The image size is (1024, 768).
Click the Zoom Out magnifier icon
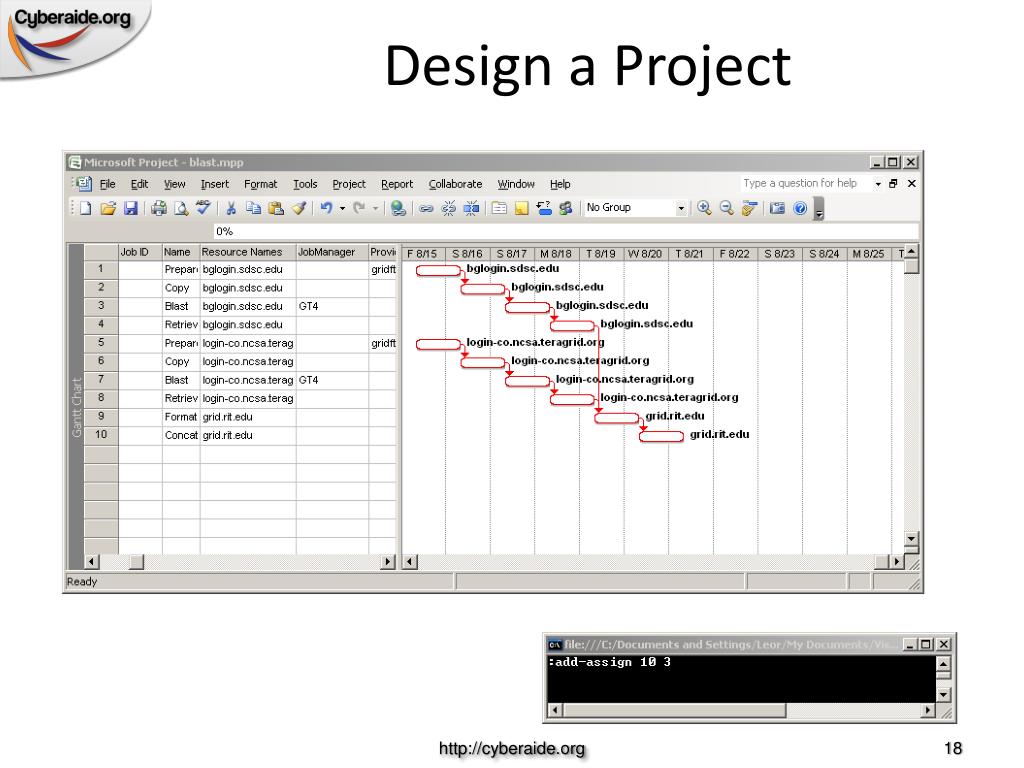726,208
